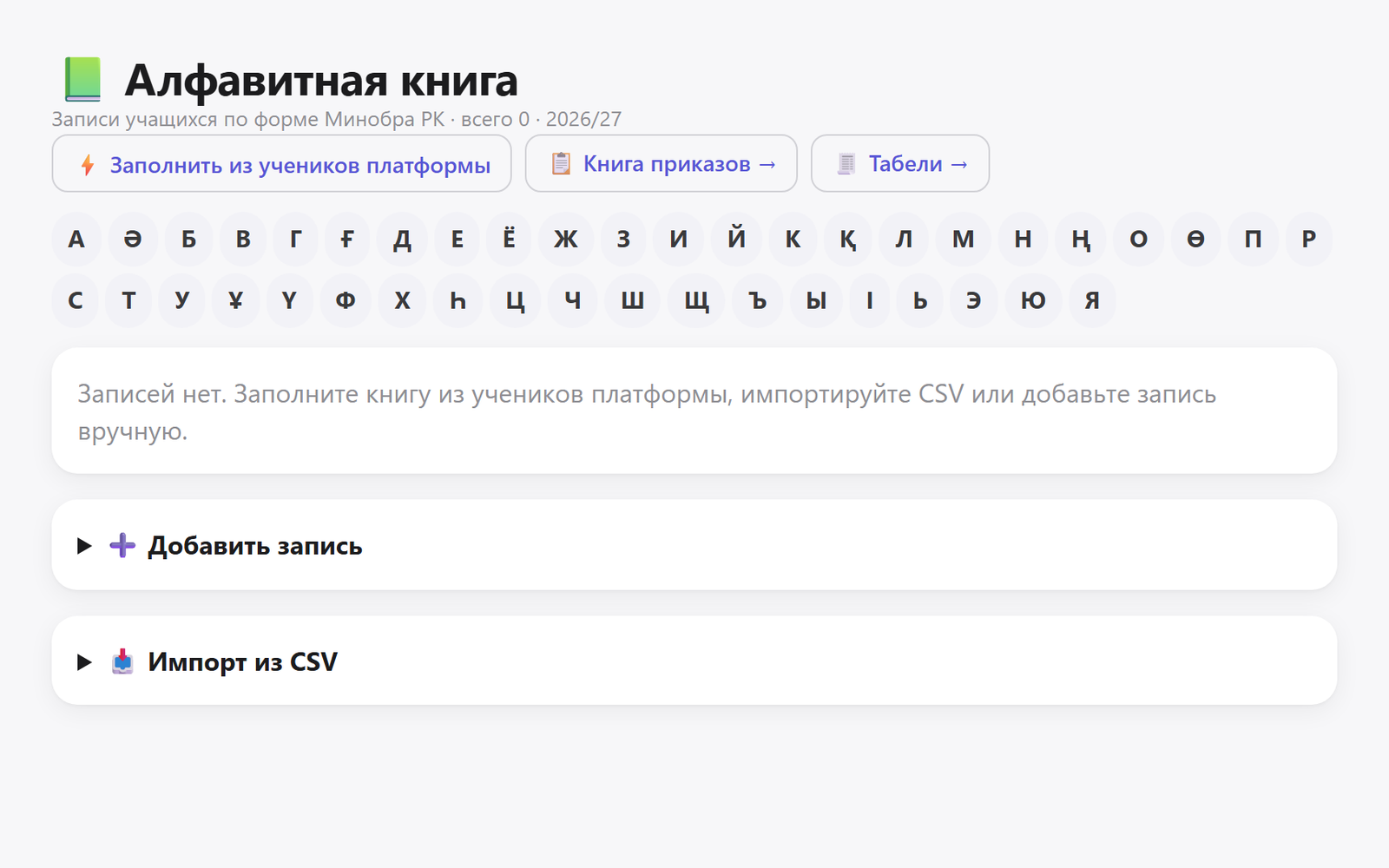The image size is (1389, 868).
Task: Filter by letter К
Action: [x=793, y=239]
